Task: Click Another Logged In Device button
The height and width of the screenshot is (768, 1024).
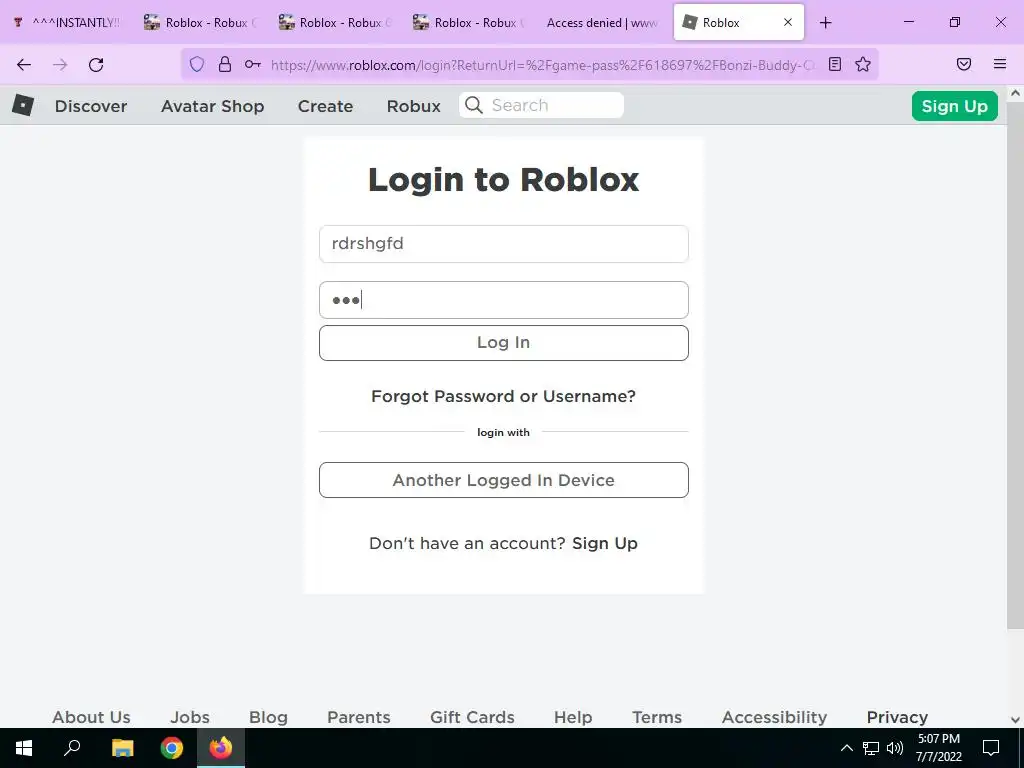Action: [x=504, y=480]
